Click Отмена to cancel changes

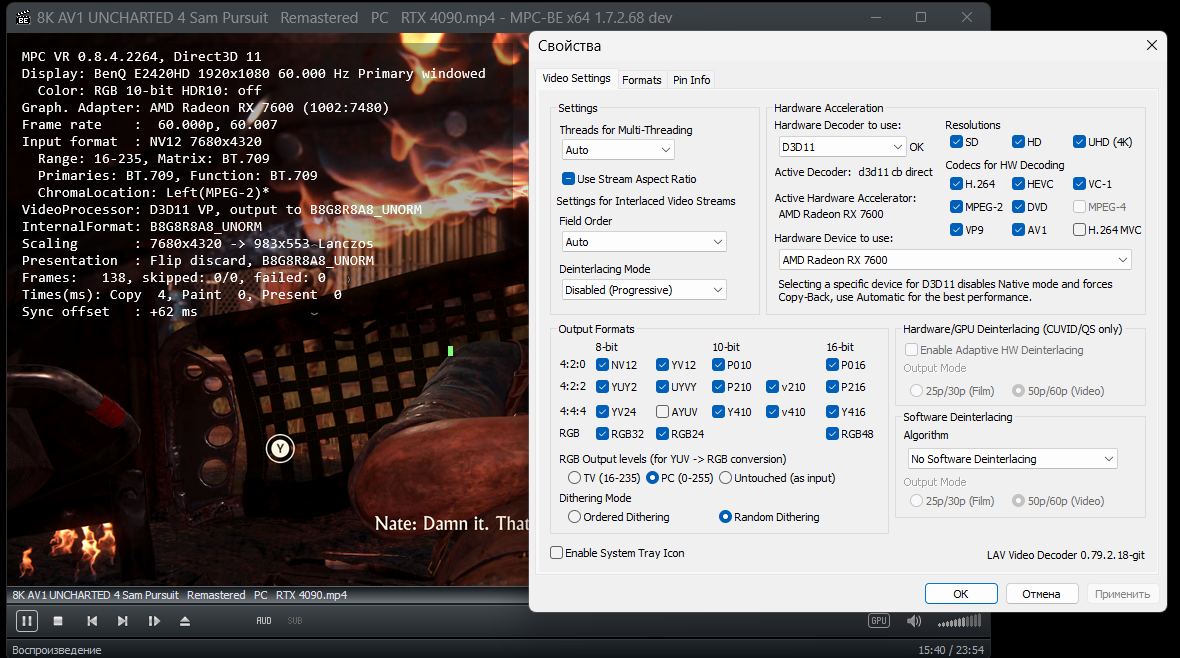click(x=1042, y=594)
